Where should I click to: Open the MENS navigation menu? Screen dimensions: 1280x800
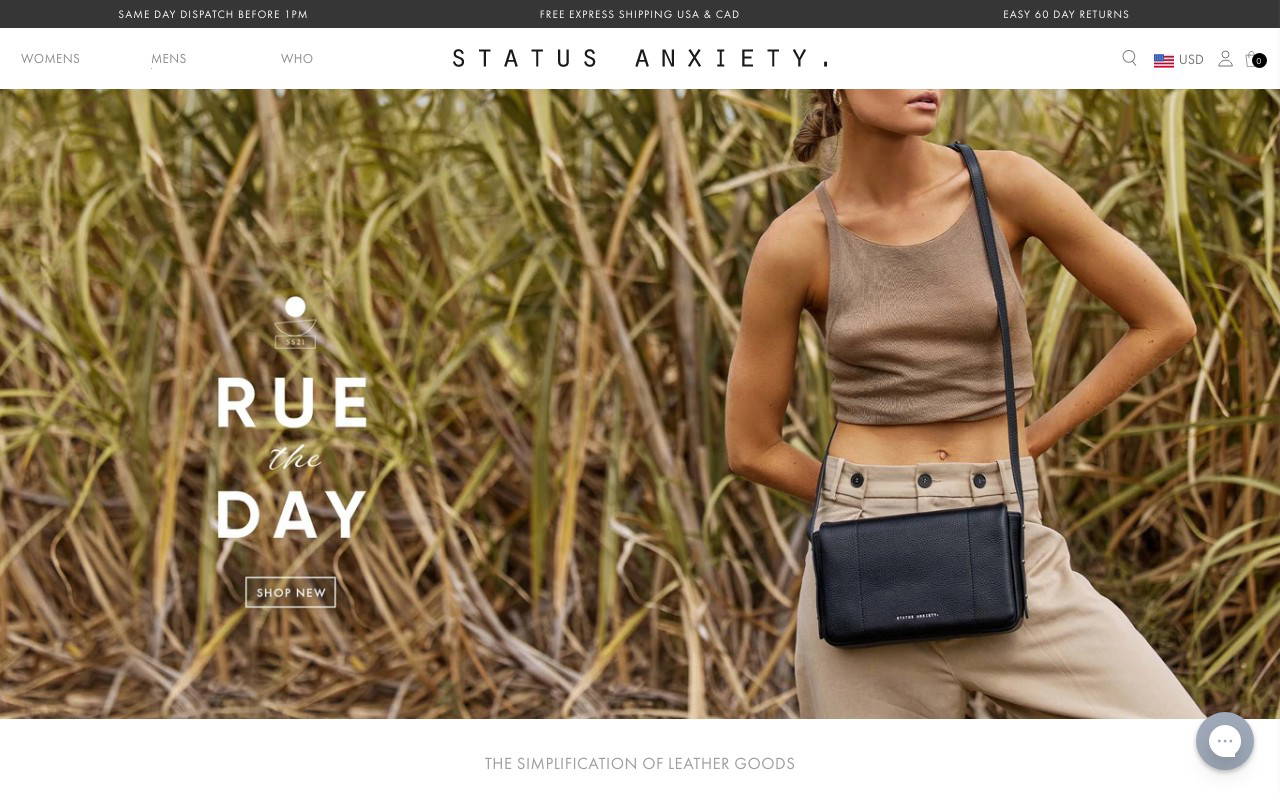(169, 59)
